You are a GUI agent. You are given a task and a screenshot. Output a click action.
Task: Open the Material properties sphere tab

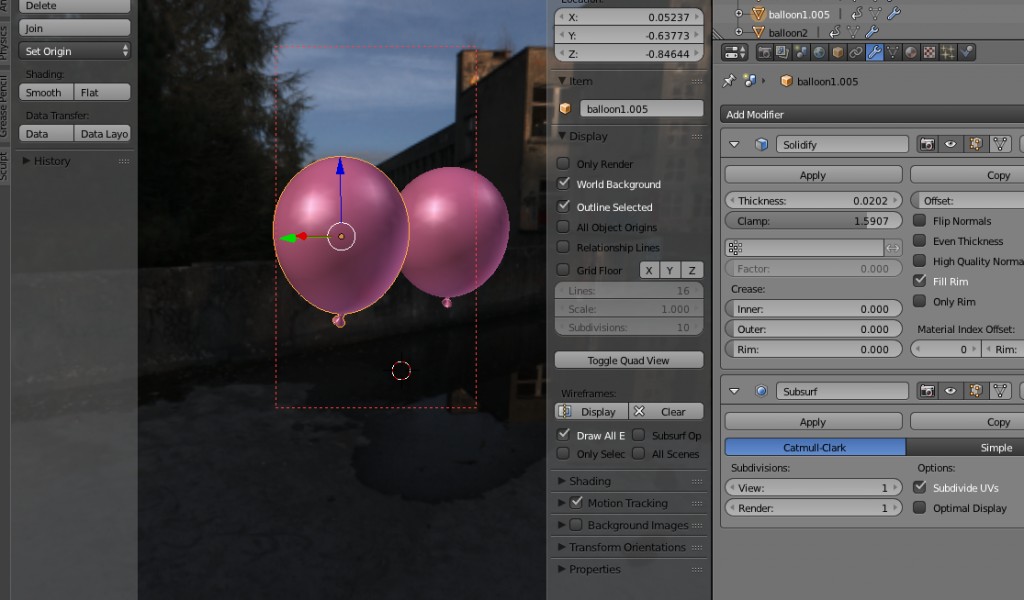[x=910, y=52]
